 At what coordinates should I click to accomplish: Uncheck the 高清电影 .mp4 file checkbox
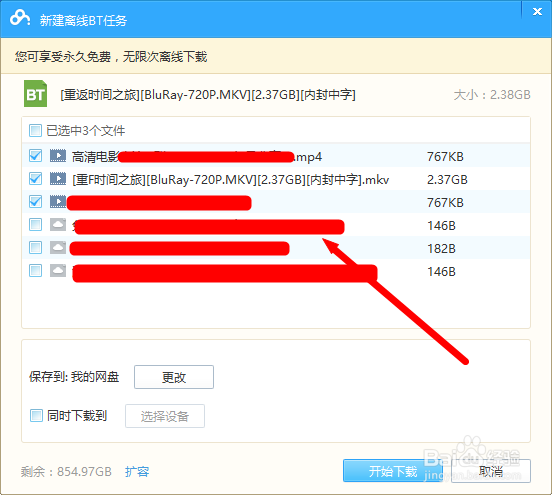click(35, 156)
